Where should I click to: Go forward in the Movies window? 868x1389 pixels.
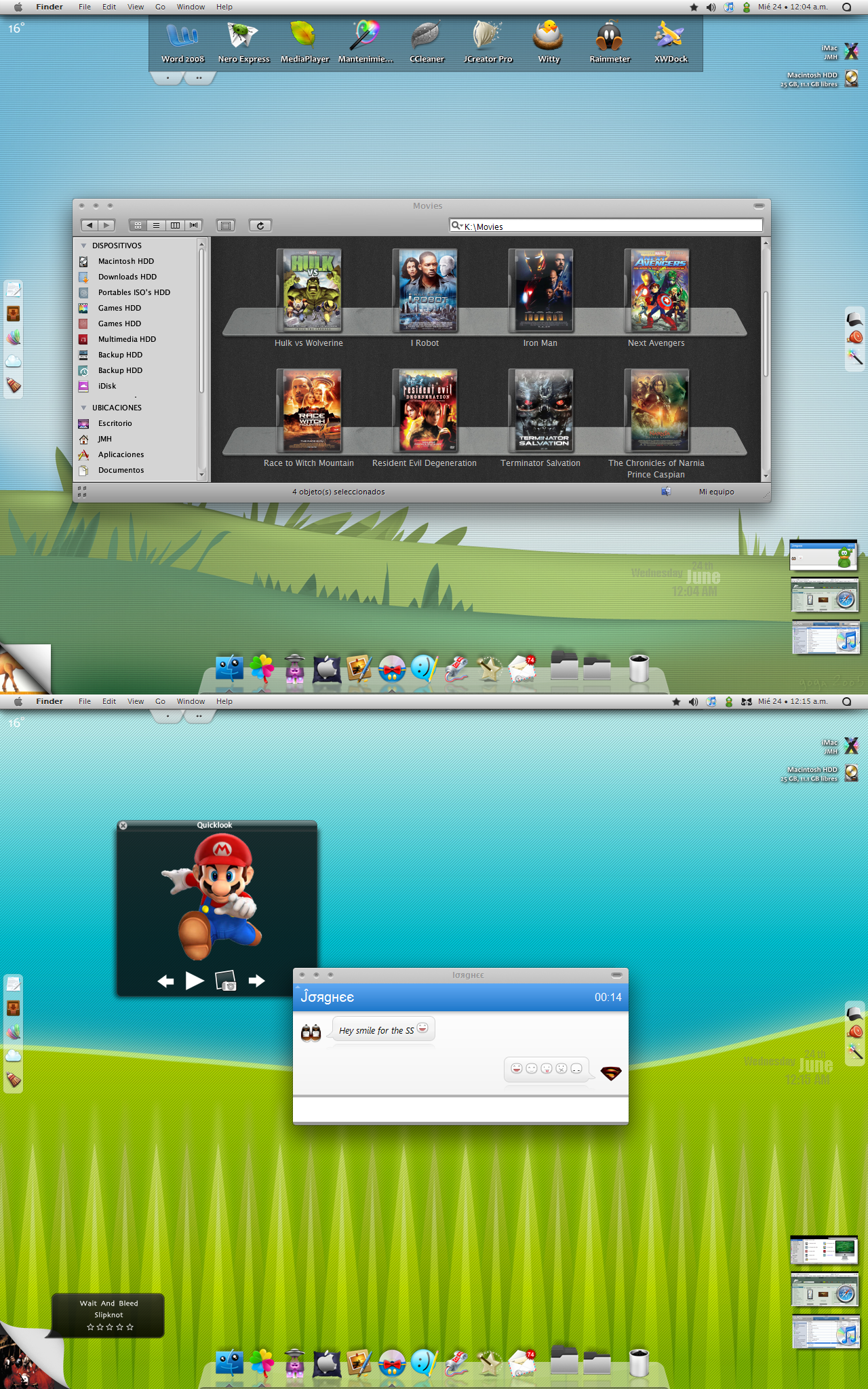click(x=106, y=225)
